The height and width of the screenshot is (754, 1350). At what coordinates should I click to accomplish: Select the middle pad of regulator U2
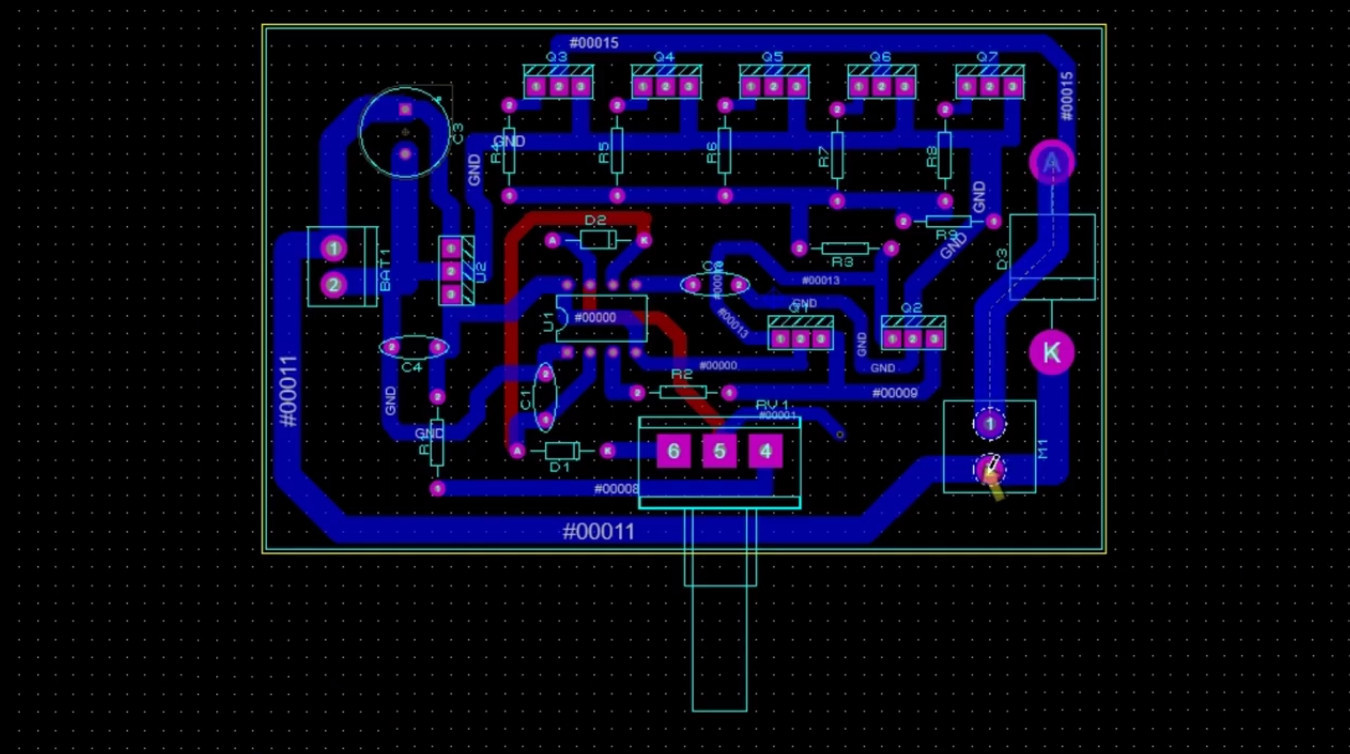[451, 271]
